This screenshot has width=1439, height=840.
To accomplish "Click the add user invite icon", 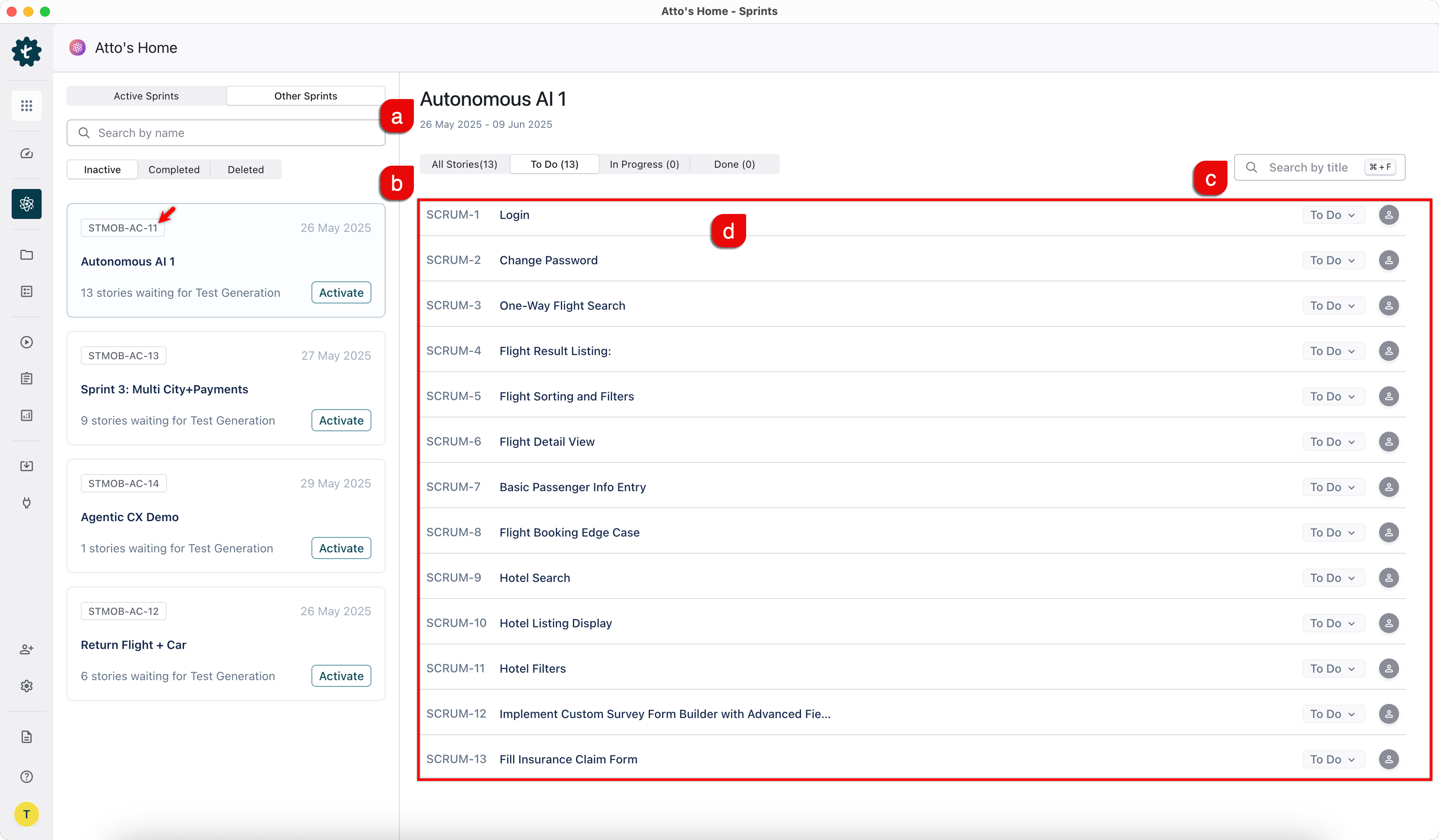I will tap(26, 649).
